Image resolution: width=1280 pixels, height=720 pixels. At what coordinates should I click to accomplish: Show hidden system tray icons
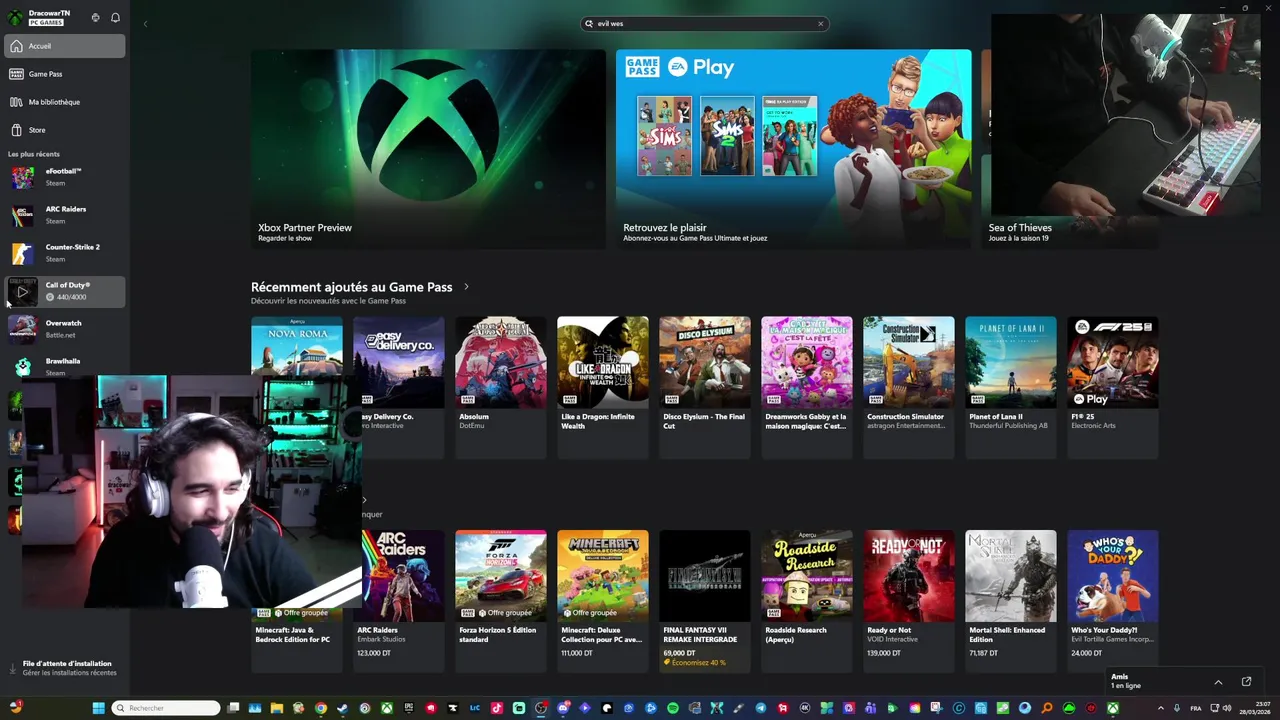click(1161, 708)
